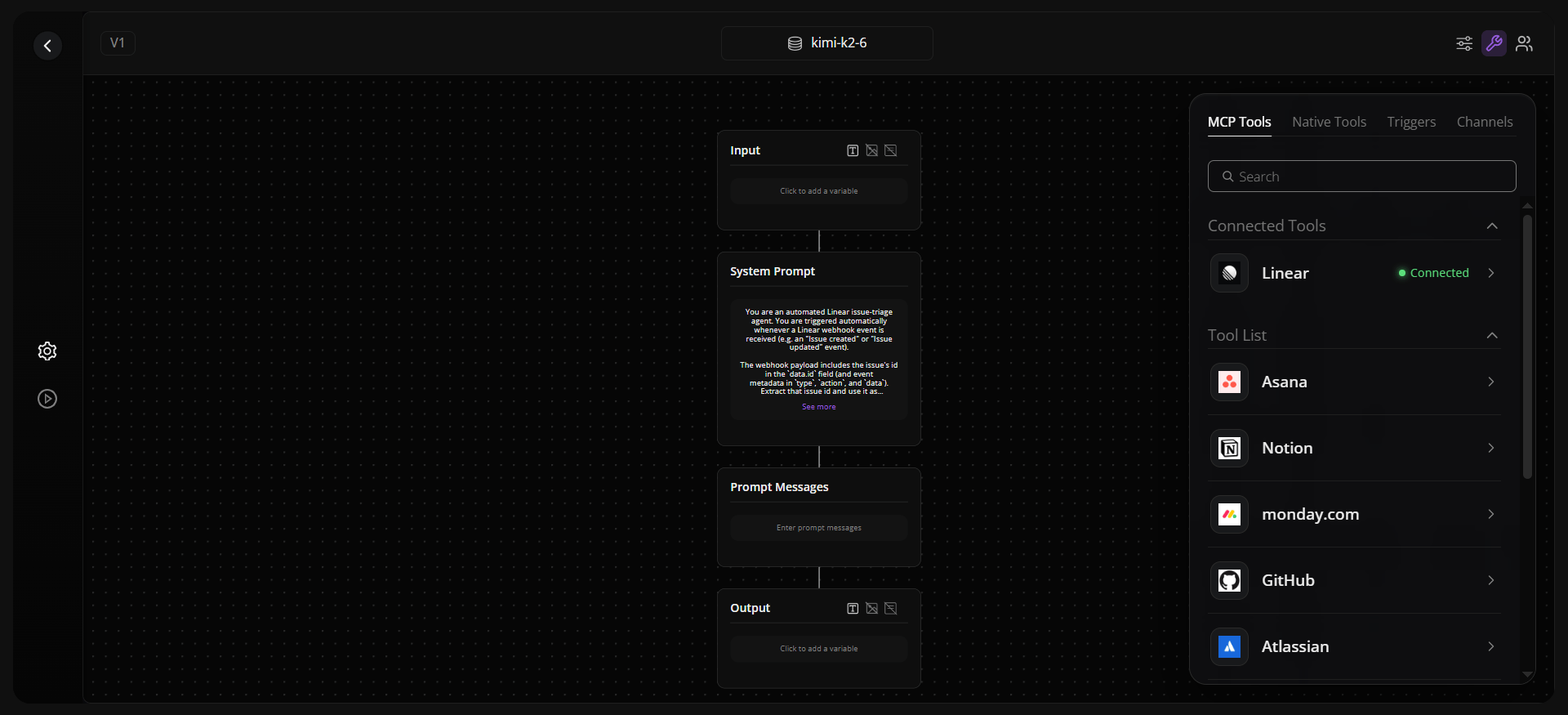Click the Notion logo icon
This screenshot has height=715, width=1568.
pos(1229,448)
